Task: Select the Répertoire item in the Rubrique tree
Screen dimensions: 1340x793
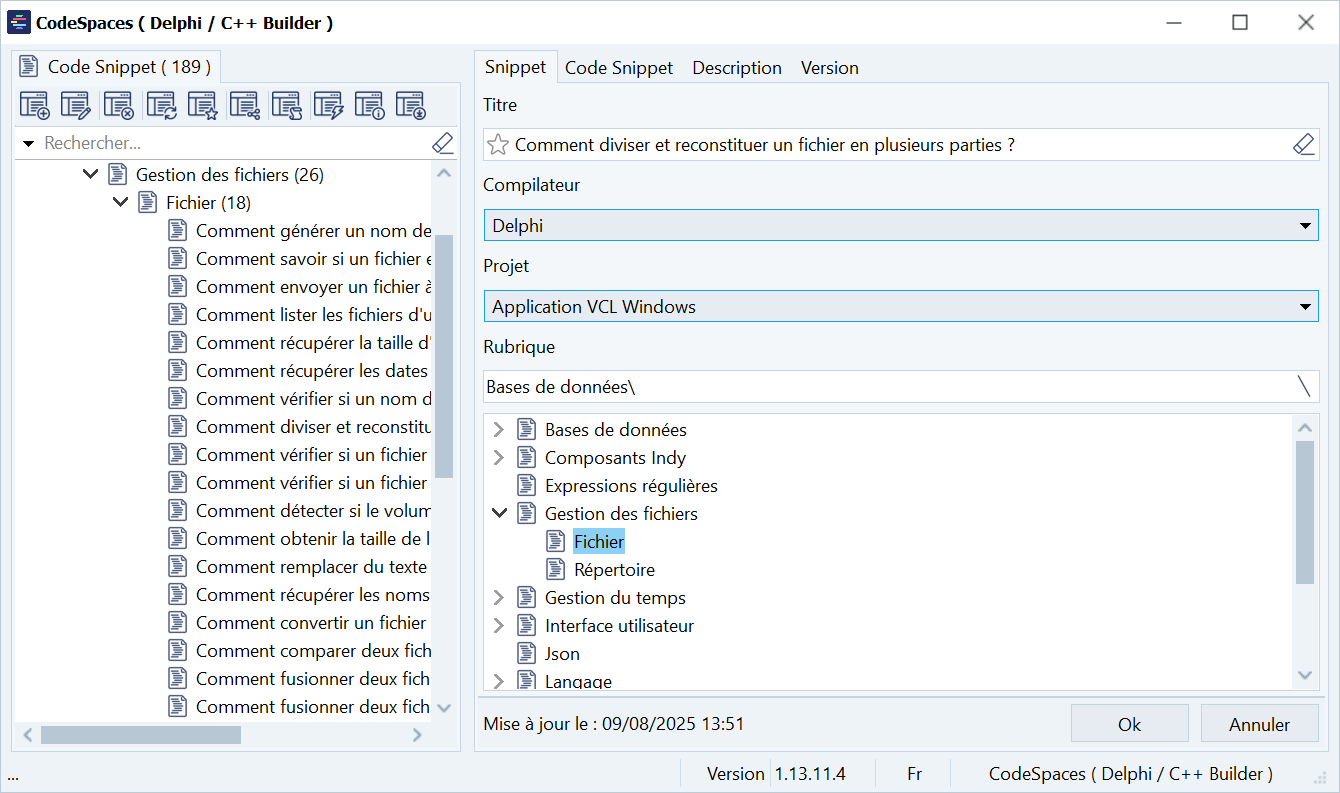Action: click(614, 570)
